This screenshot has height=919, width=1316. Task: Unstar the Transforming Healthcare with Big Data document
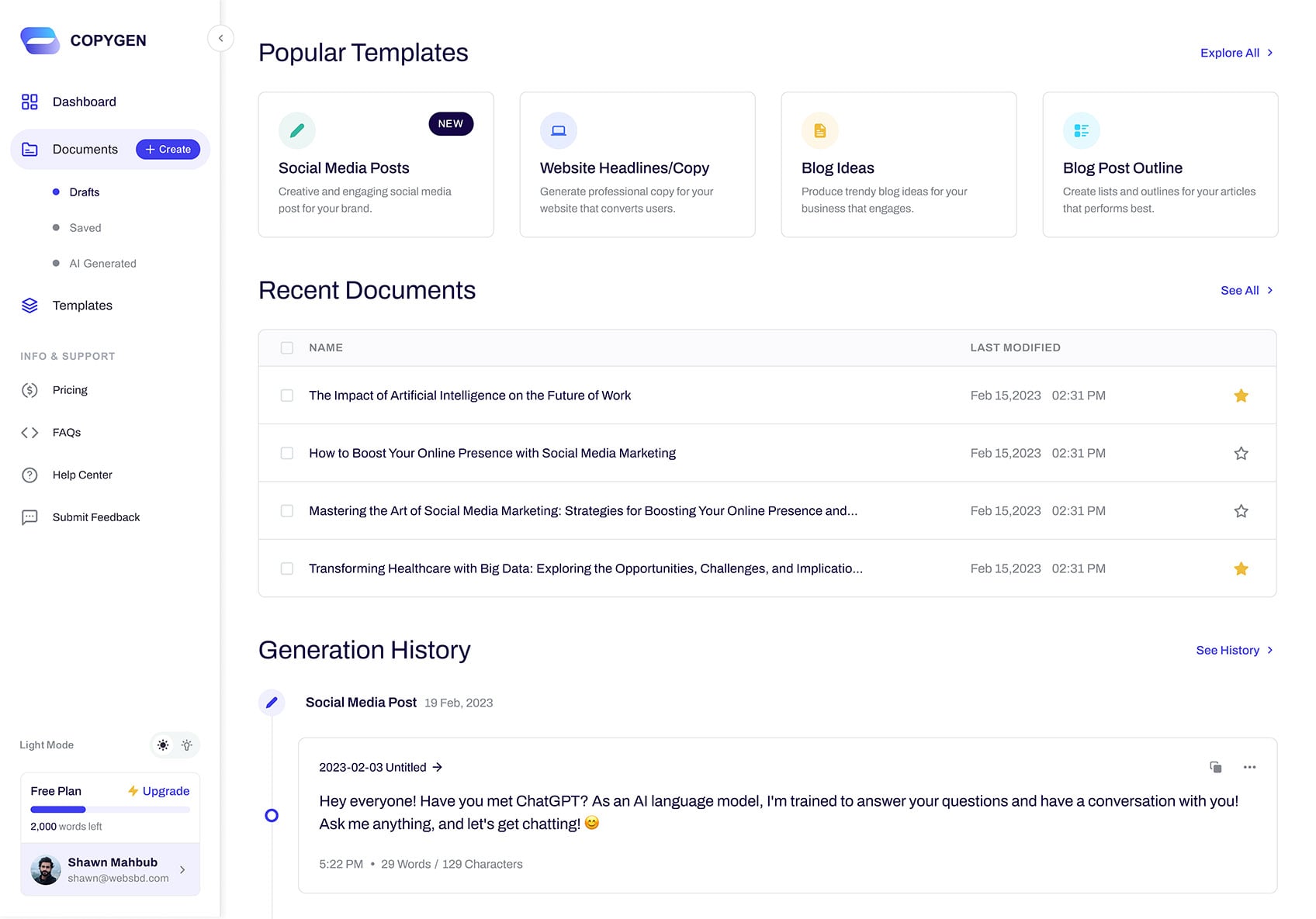point(1241,568)
